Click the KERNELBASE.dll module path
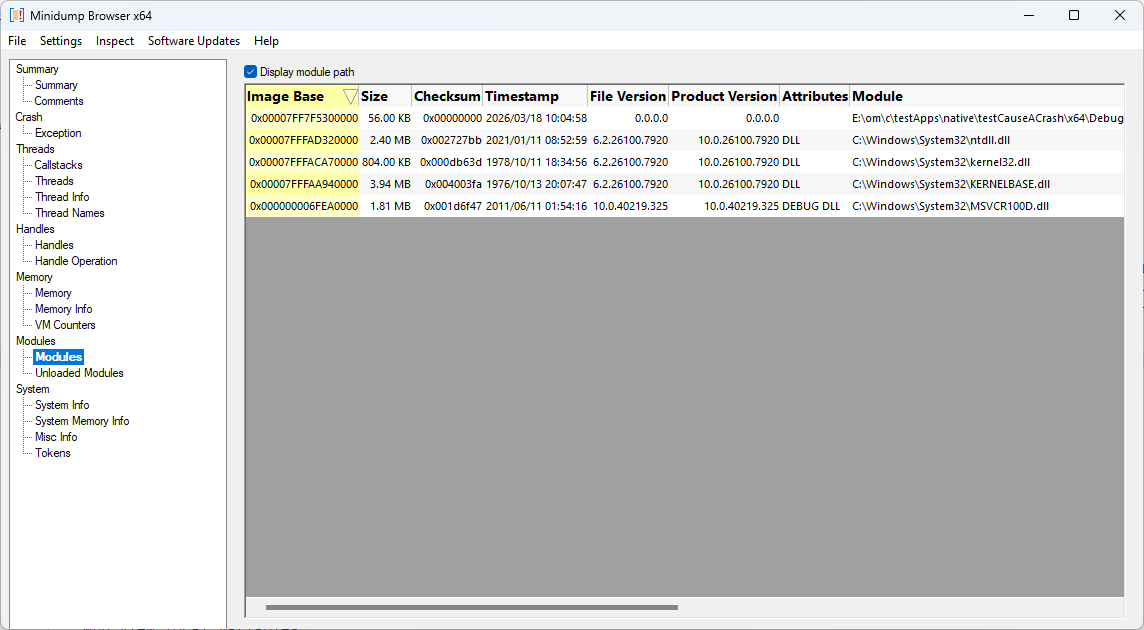This screenshot has height=630, width=1144. pyautogui.click(x=951, y=184)
